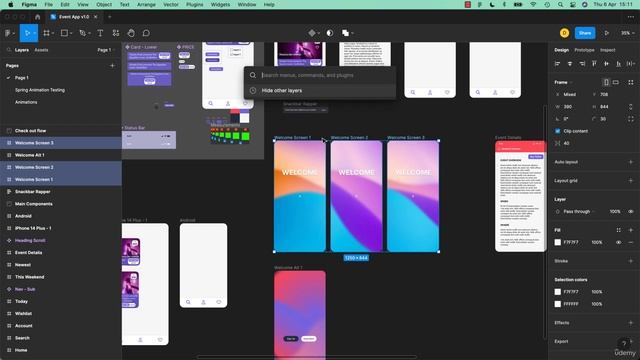Image resolution: width=640 pixels, height=360 pixels.
Task: Click the Create component icon
Action: coord(312,33)
